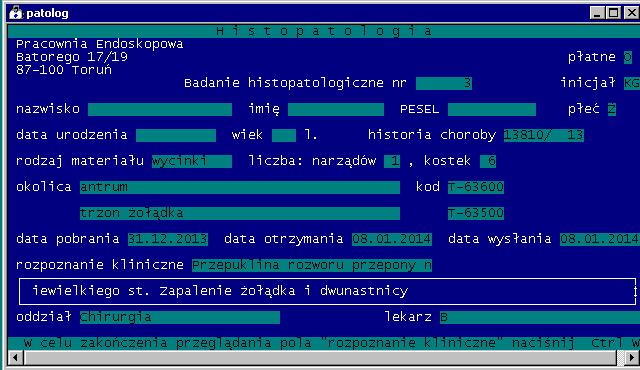The height and width of the screenshot is (370, 640).
Task: Click the data urodzenia field
Action: pyautogui.click(x=176, y=135)
